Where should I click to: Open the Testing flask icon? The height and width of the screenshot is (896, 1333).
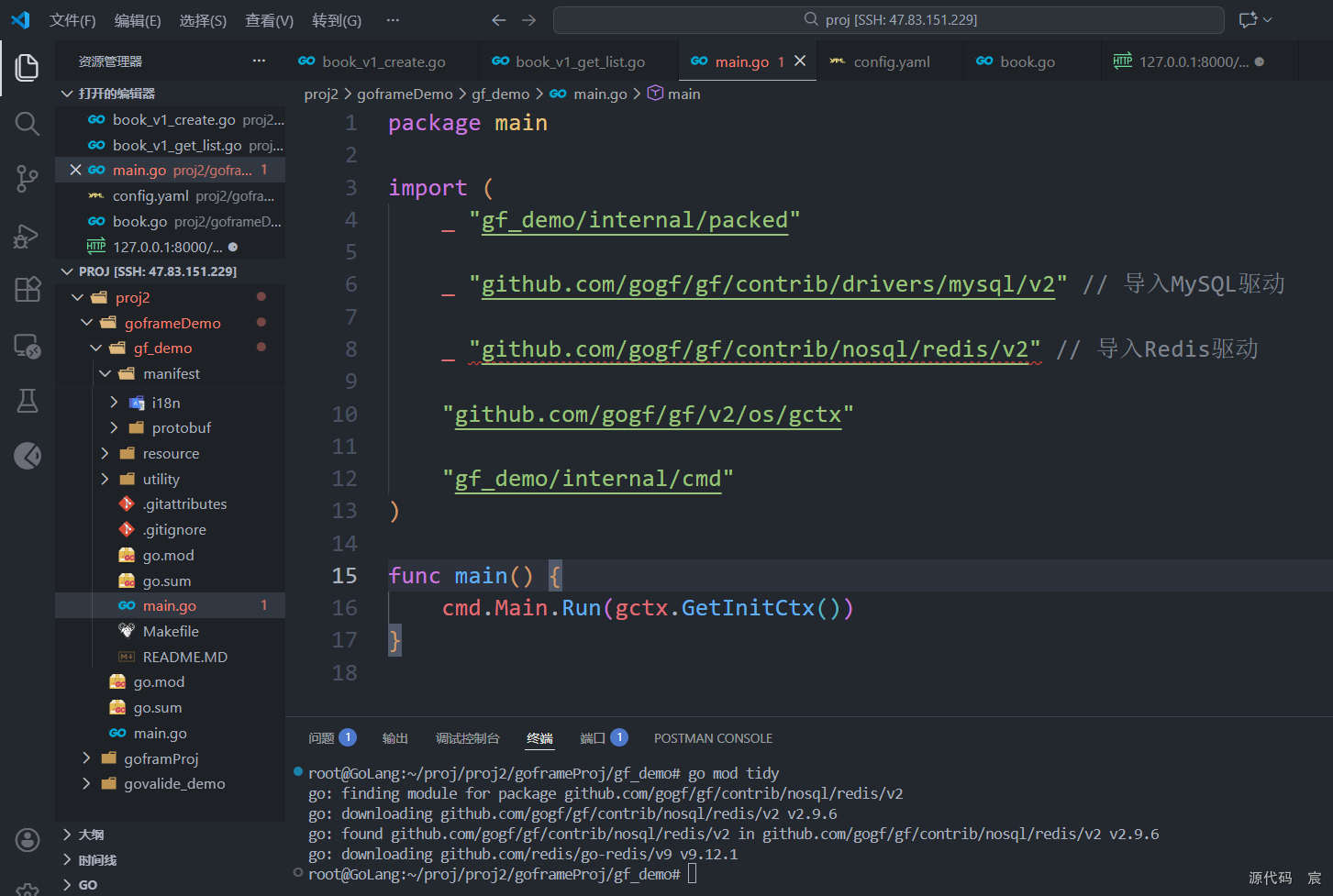[x=28, y=401]
